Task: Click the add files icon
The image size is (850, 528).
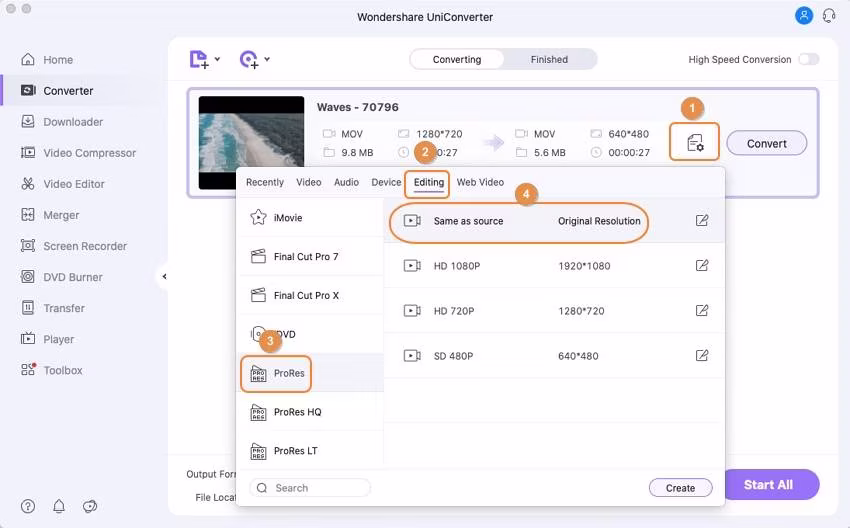Action: (198, 60)
